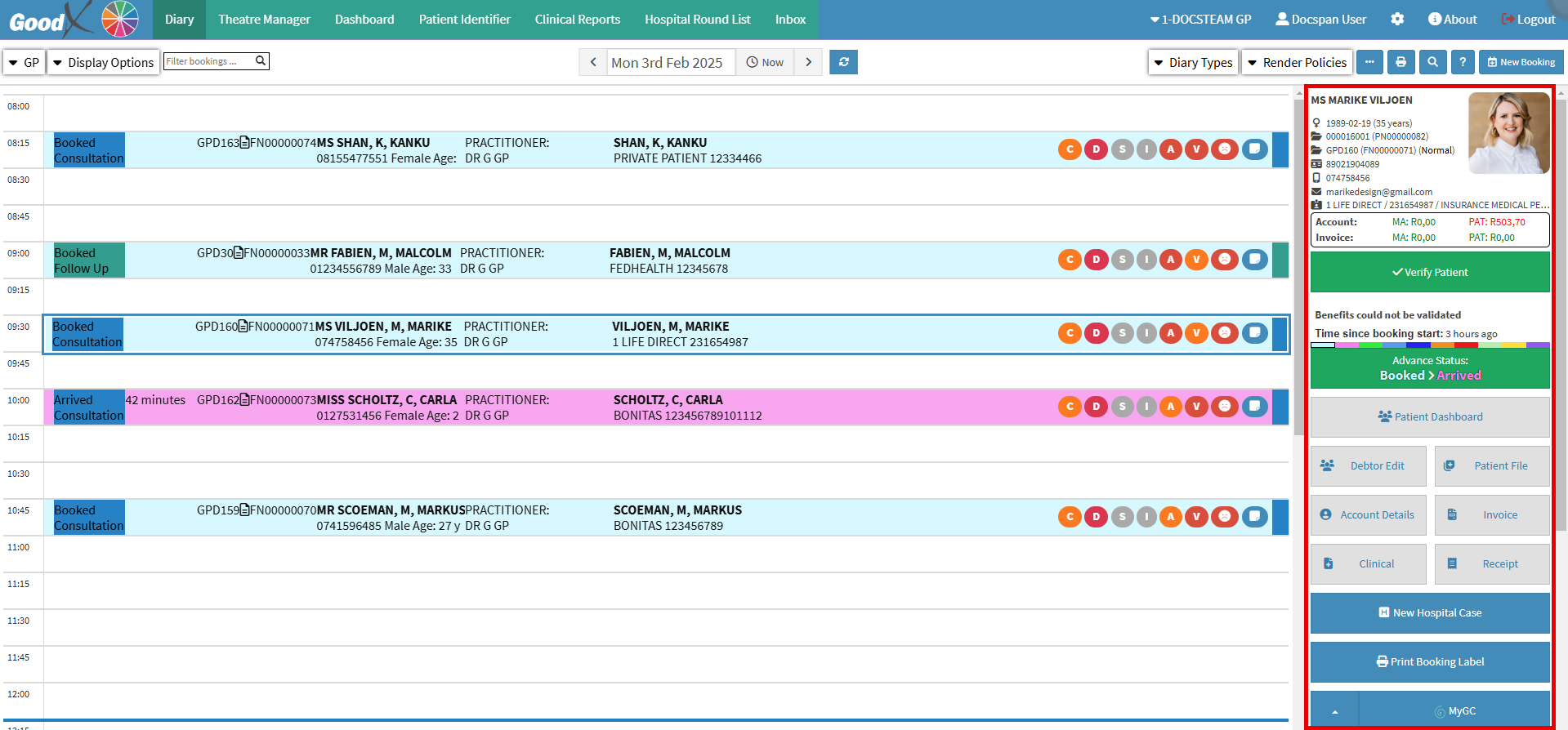Viewport: 1568px width, 730px height.
Task: Open the settings gear in top bar
Action: click(1397, 19)
